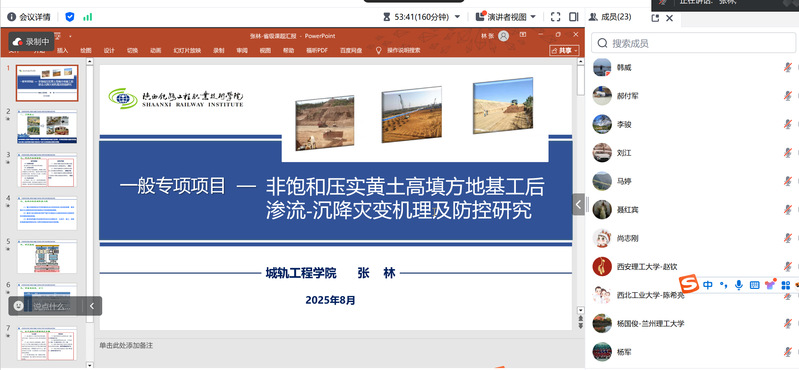This screenshot has width=799, height=370.
Task: Open the 动画 ribbon tab
Action: coord(155,50)
